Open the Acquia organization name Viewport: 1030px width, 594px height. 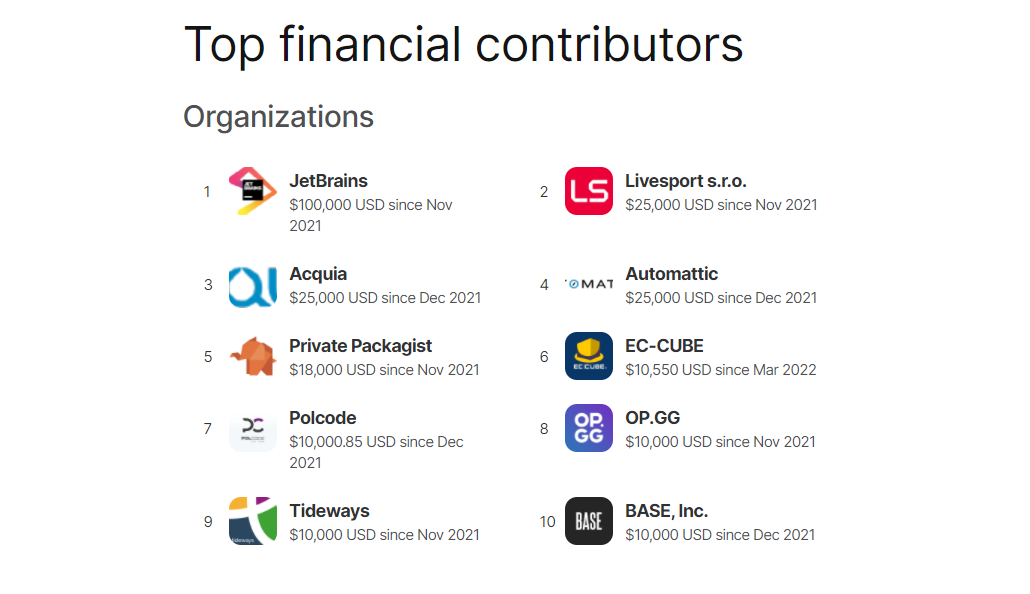318,274
